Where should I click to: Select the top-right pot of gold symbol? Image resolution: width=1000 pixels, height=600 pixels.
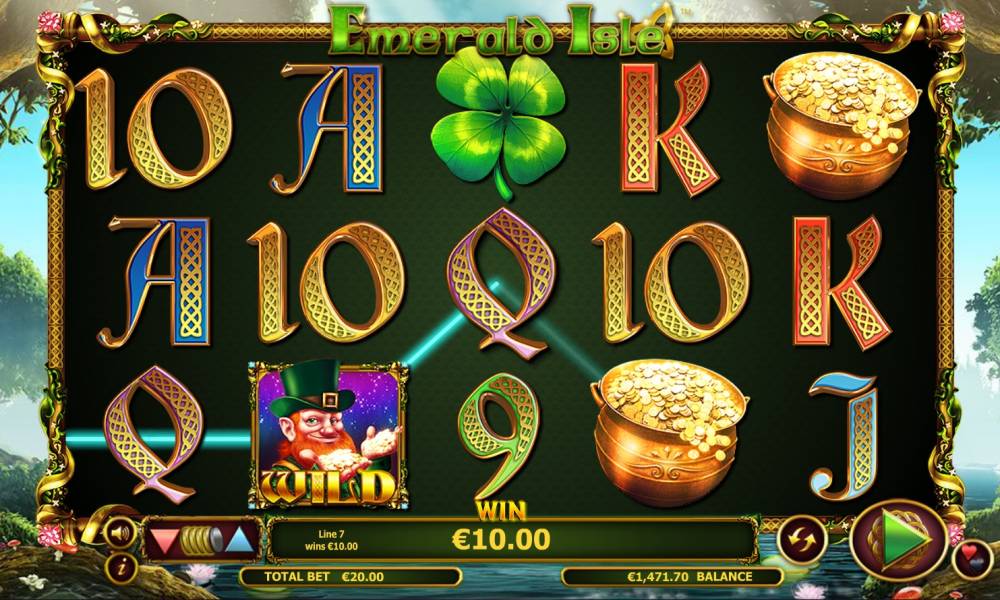pyautogui.click(x=839, y=124)
